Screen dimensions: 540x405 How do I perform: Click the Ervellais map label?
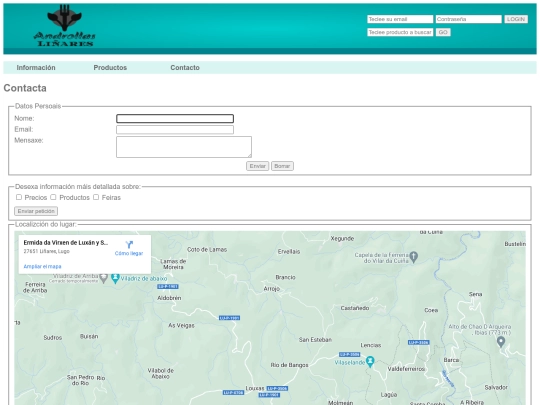(289, 252)
